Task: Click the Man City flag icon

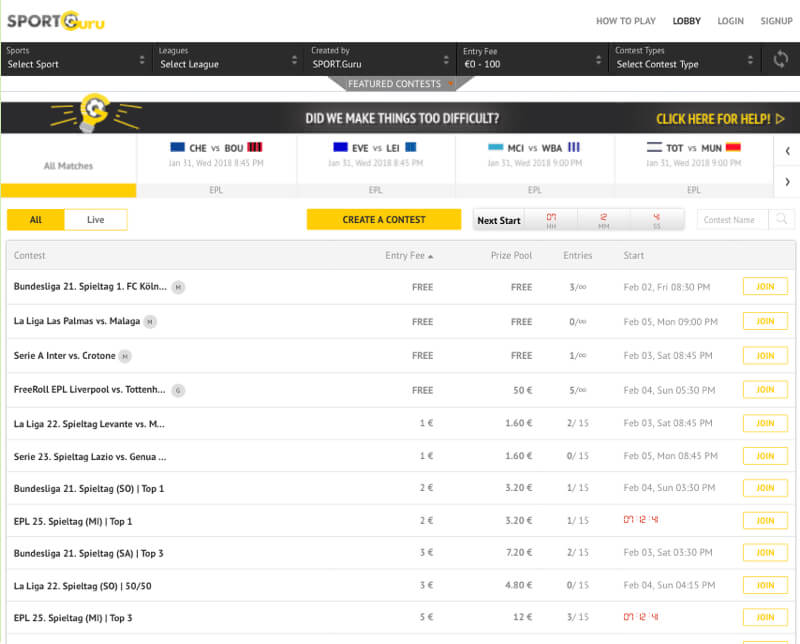Action: [495, 147]
